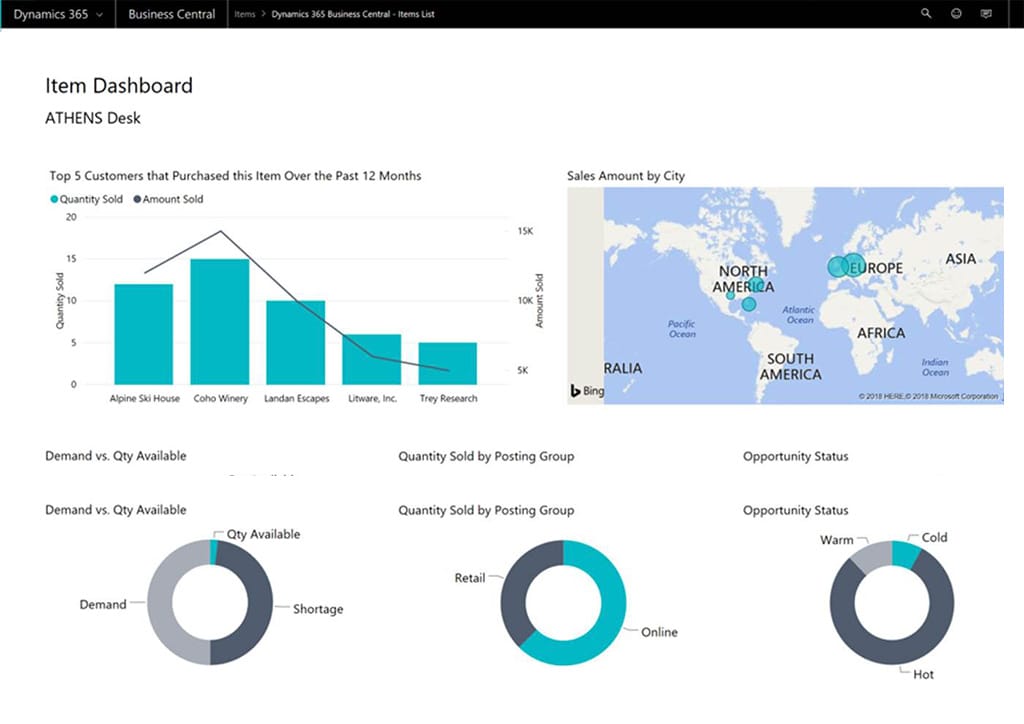Click the Litware, Inc. axis label

point(372,398)
